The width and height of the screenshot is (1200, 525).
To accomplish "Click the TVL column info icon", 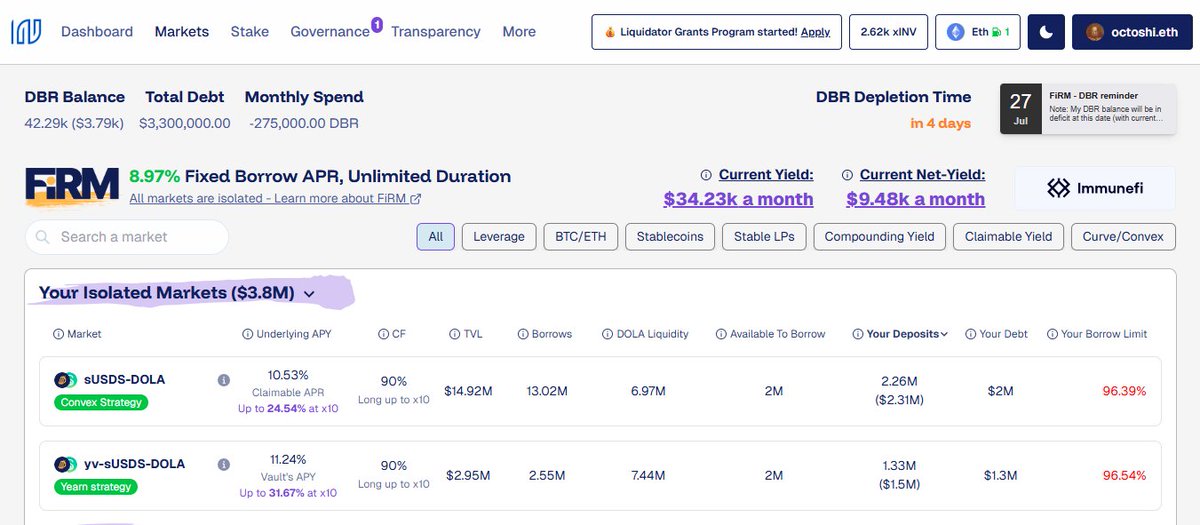I will pos(455,334).
